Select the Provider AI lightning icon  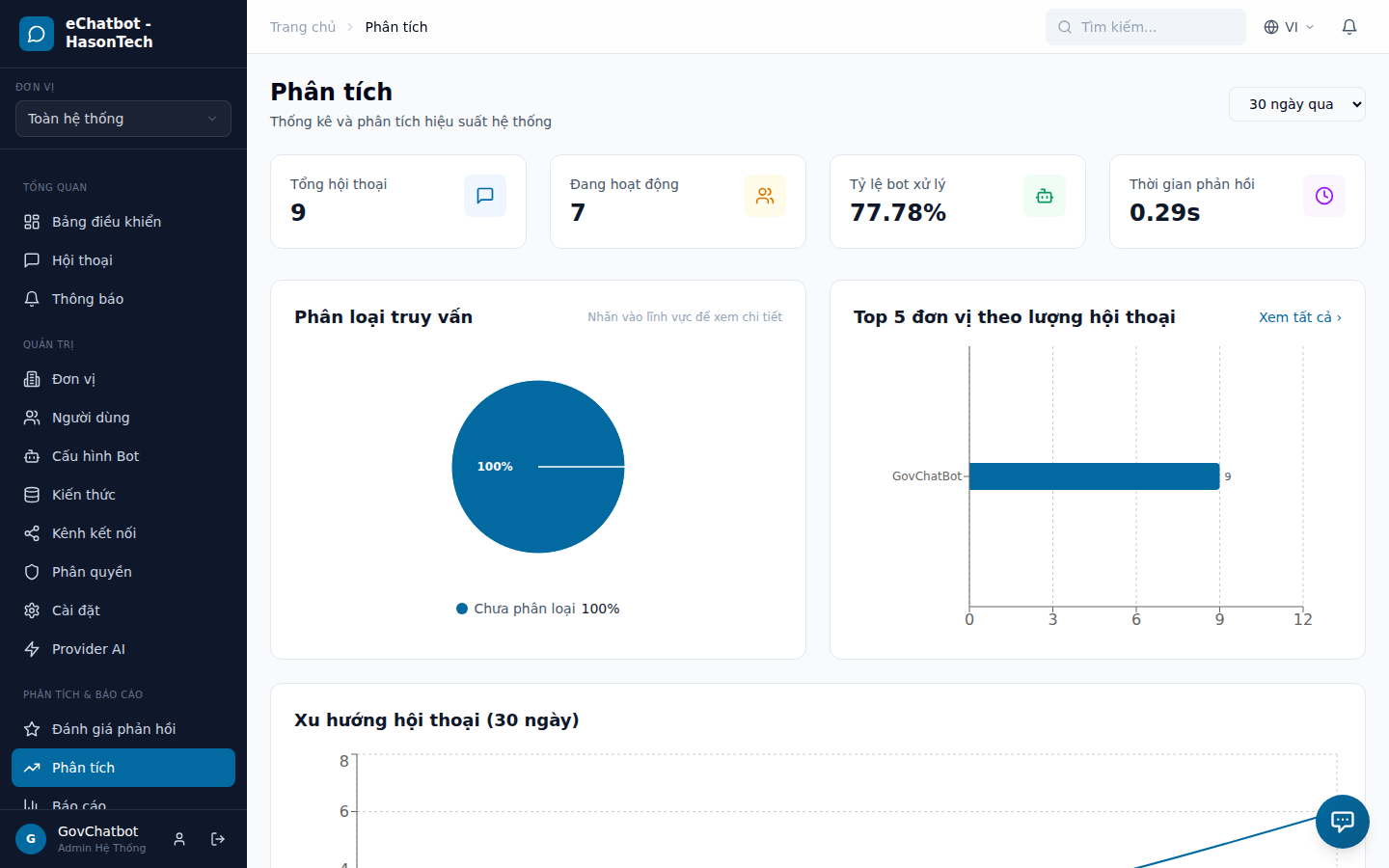coord(32,648)
